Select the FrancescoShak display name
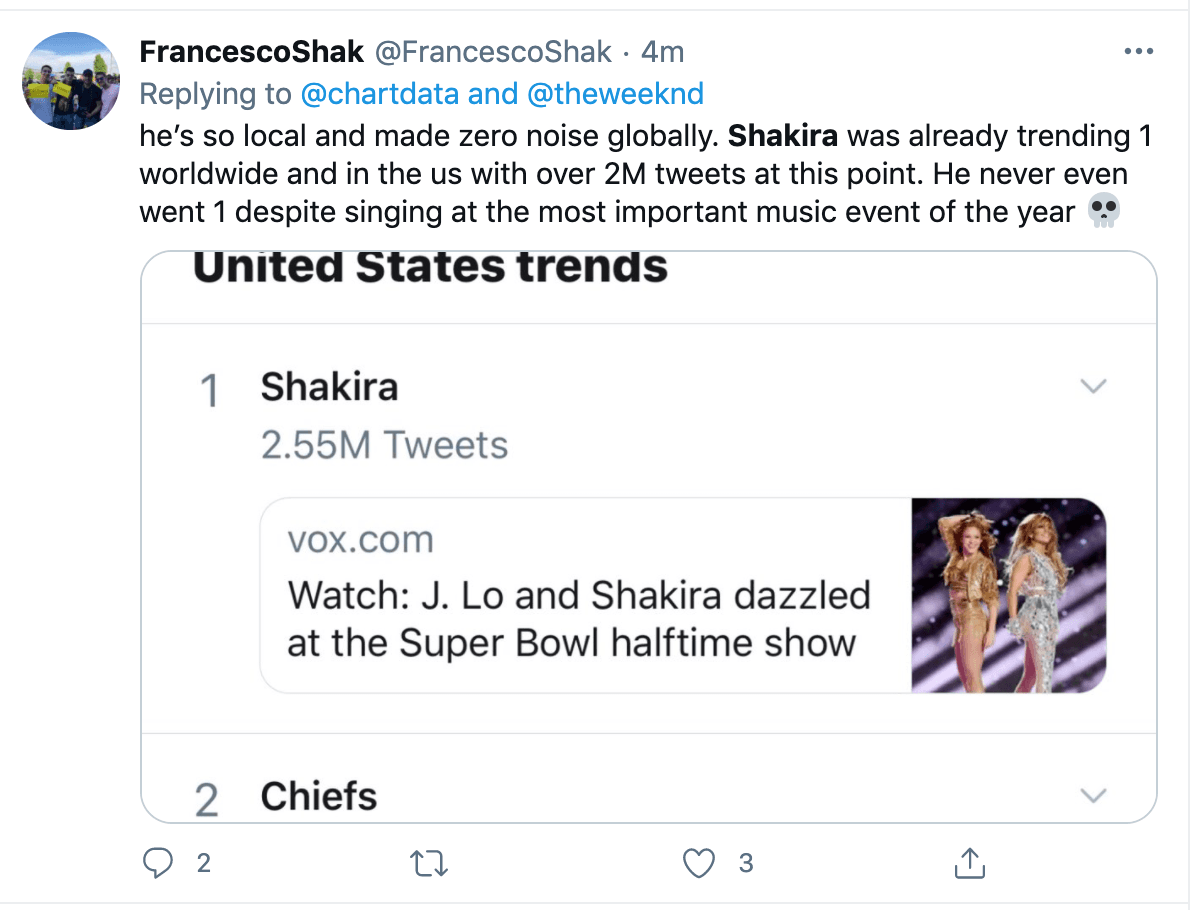This screenshot has width=1198, height=910. pyautogui.click(x=251, y=51)
